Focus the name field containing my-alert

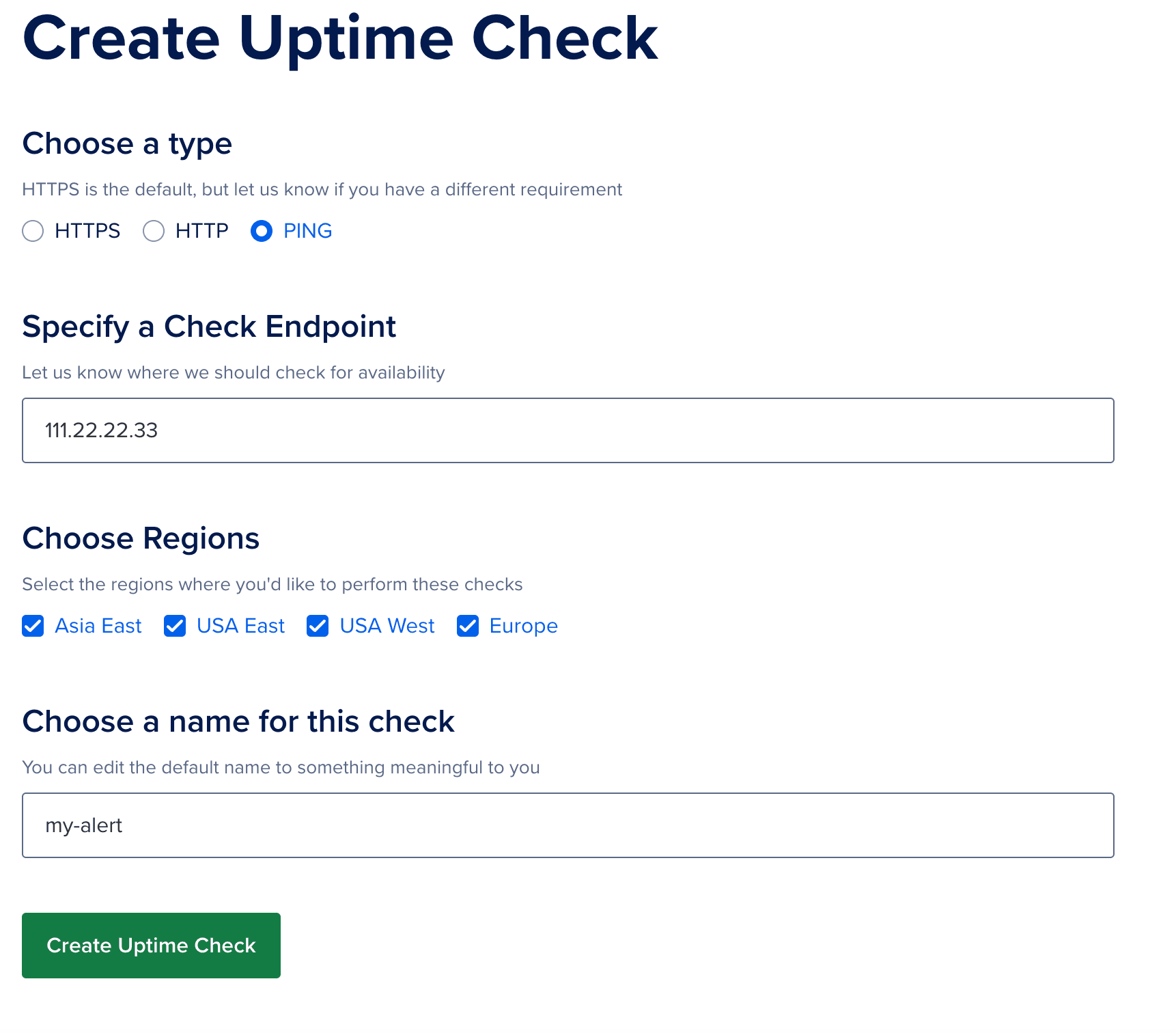(568, 825)
